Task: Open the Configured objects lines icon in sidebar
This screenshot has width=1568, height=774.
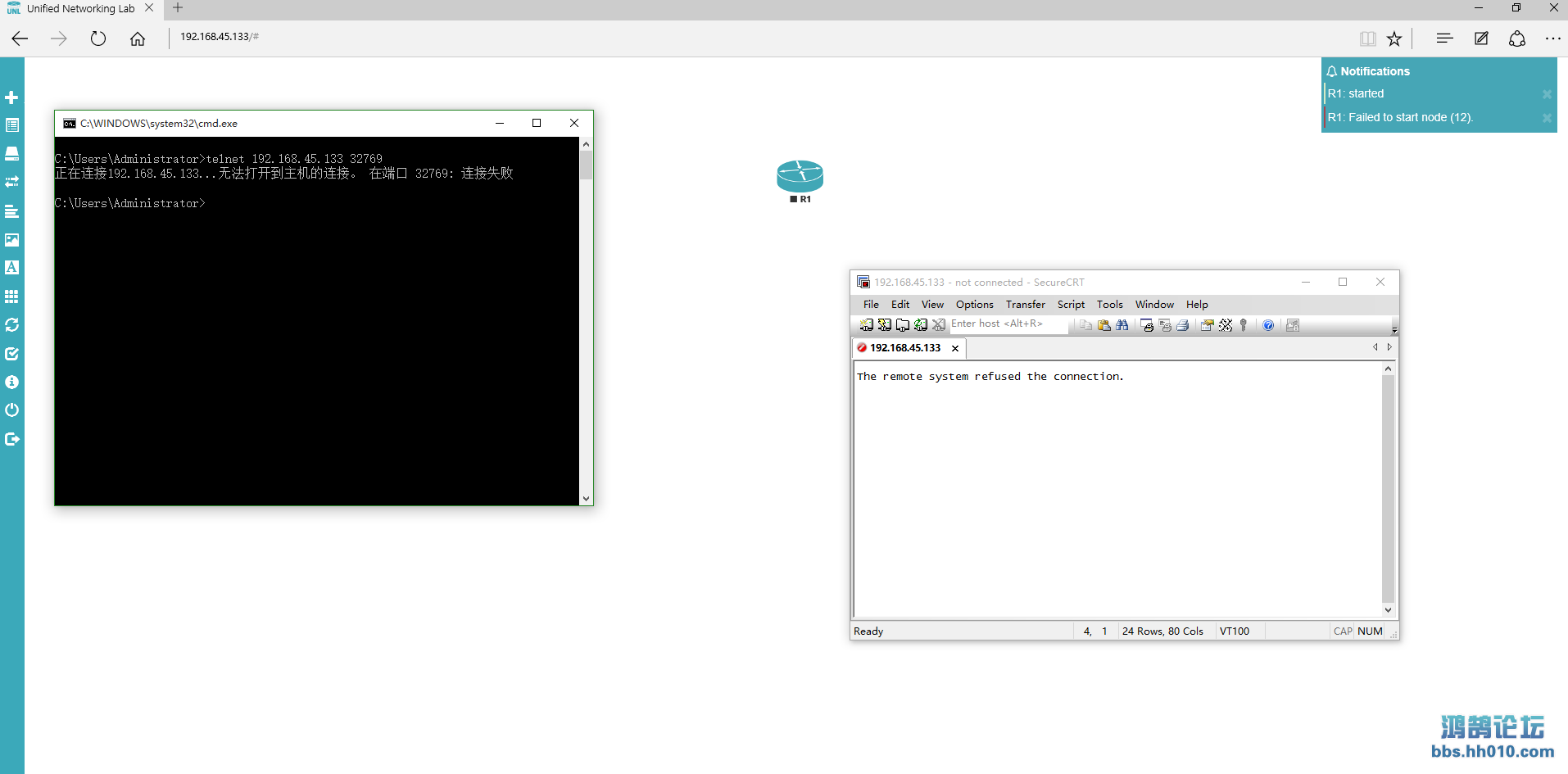Action: (x=11, y=211)
